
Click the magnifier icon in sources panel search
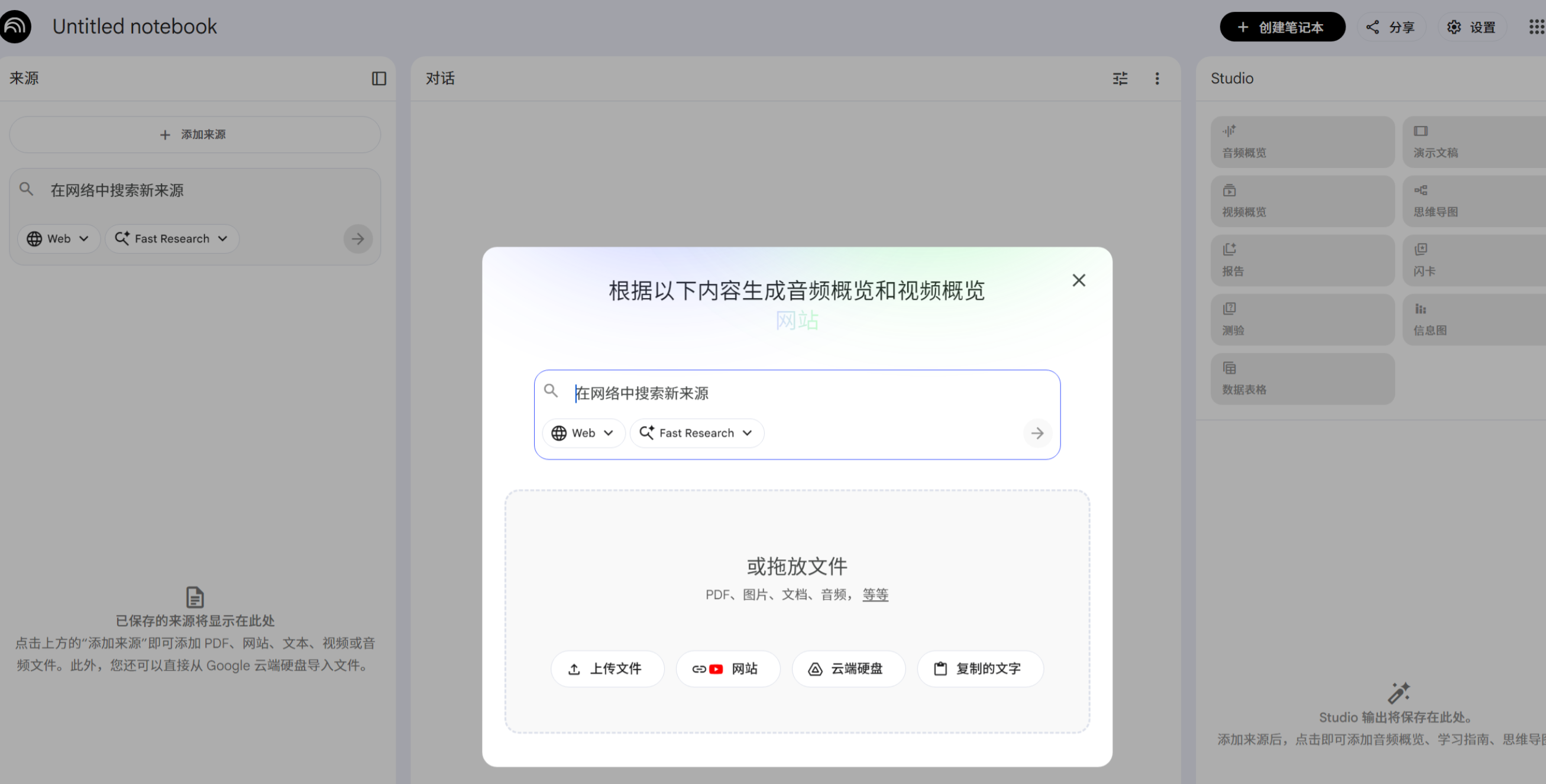(26, 189)
